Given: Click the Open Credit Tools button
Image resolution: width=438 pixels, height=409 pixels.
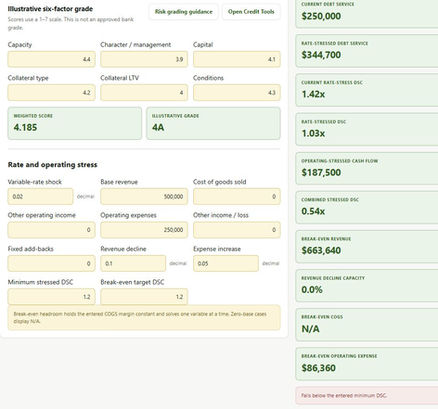Looking at the screenshot, I should click(251, 12).
